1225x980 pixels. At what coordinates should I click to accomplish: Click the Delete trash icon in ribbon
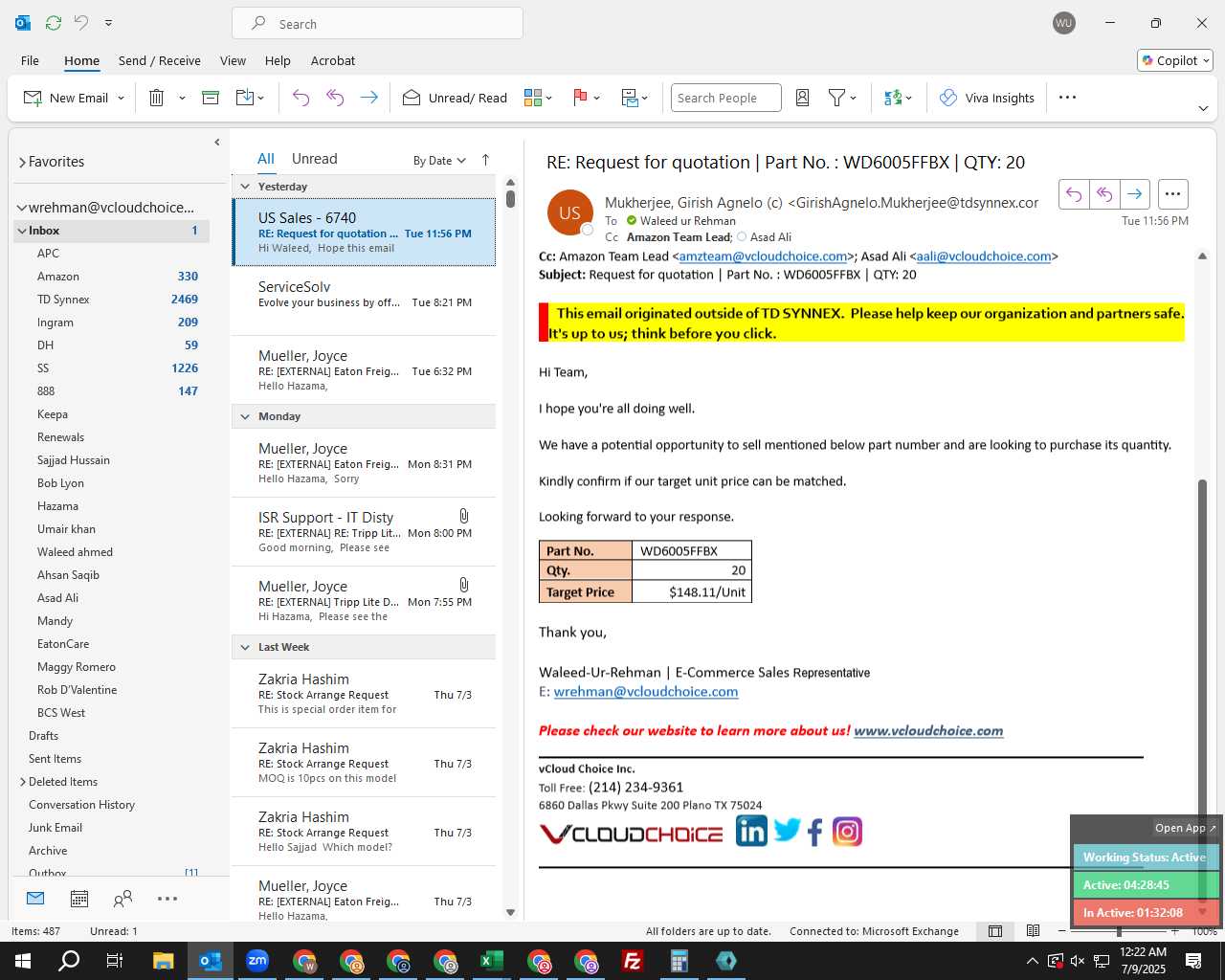click(x=157, y=98)
